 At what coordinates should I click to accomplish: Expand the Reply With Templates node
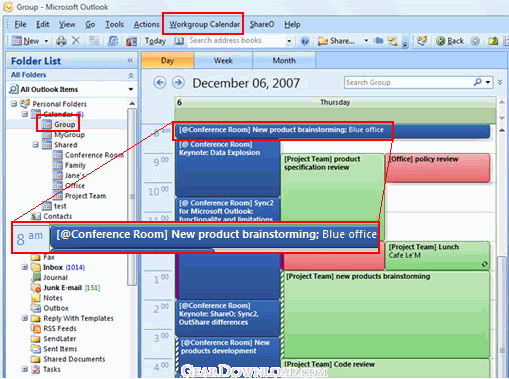tap(25, 318)
